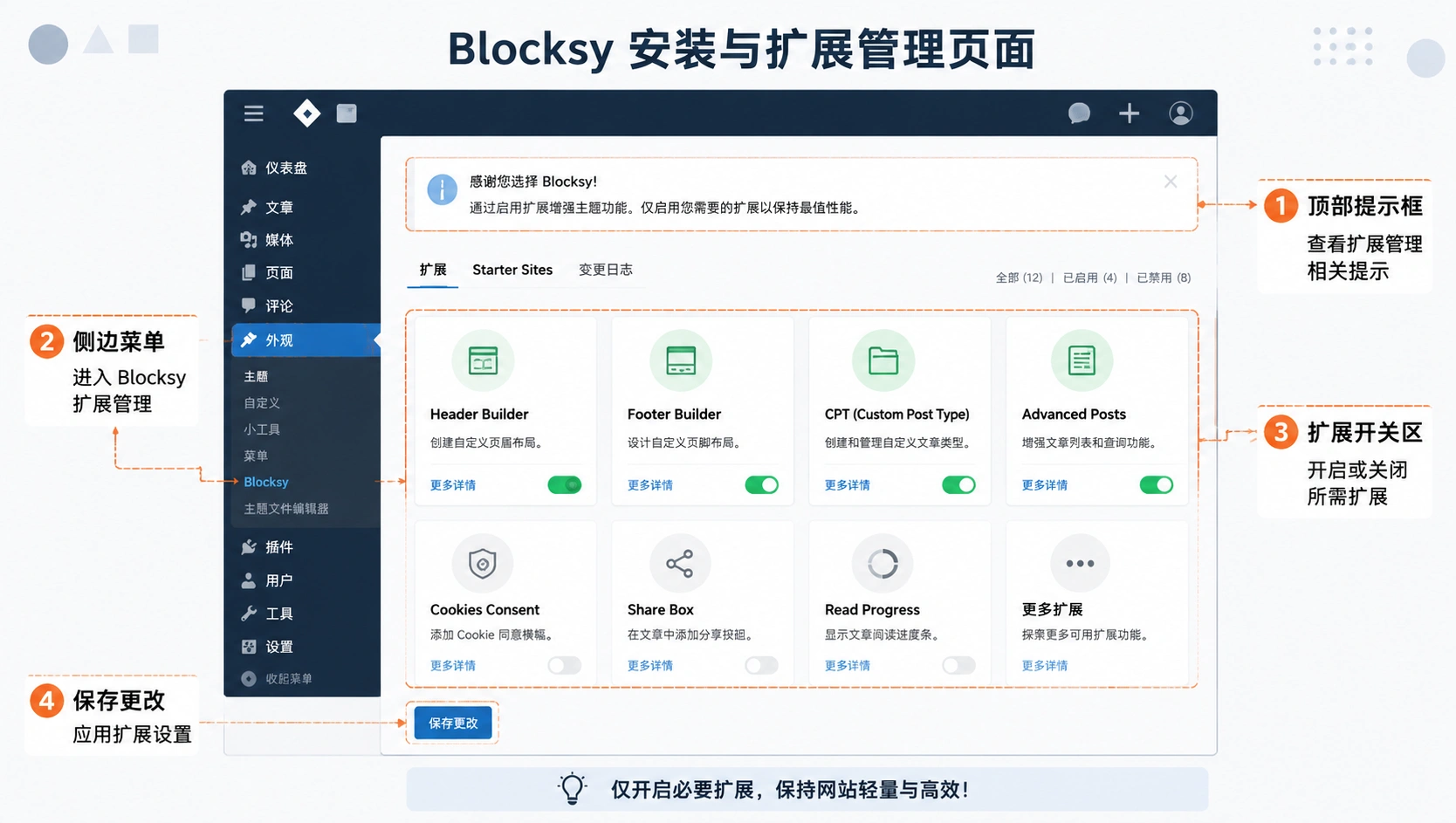1456x823 pixels.
Task: Filter extensions by 全部 (12)
Action: (1020, 278)
